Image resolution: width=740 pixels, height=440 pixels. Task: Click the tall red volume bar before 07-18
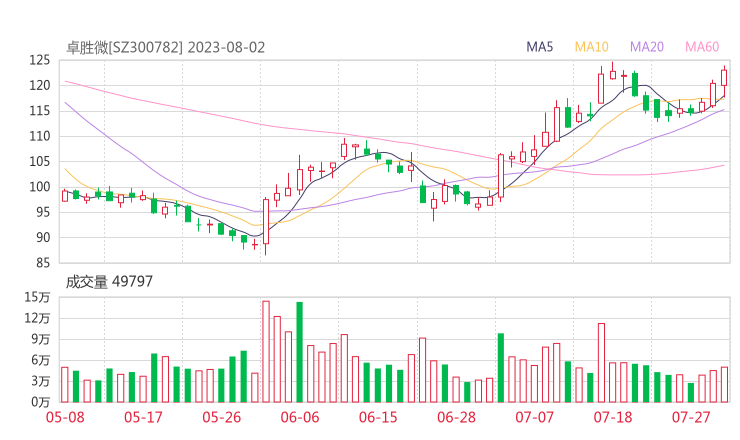pos(601,363)
